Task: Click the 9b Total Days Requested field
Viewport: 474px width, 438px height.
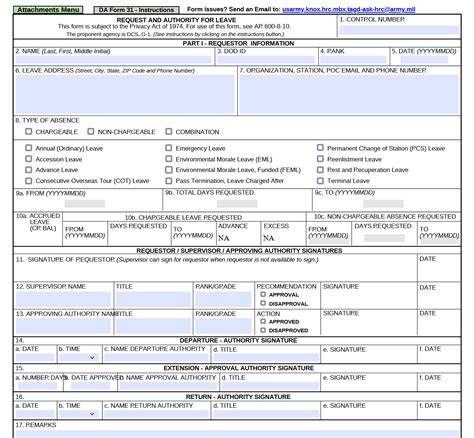Action: 237,204
